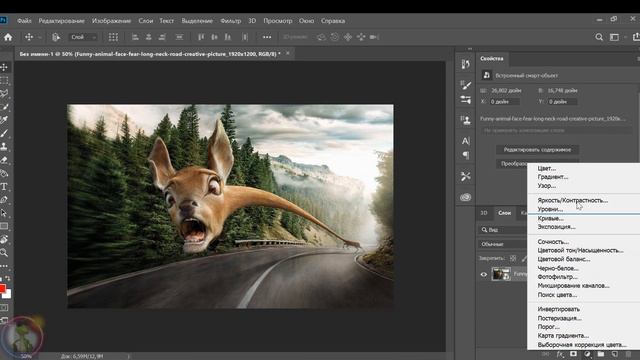Toggle Auto-Select checkbox in options bar
This screenshot has width=640, height=360.
(x=56, y=37)
